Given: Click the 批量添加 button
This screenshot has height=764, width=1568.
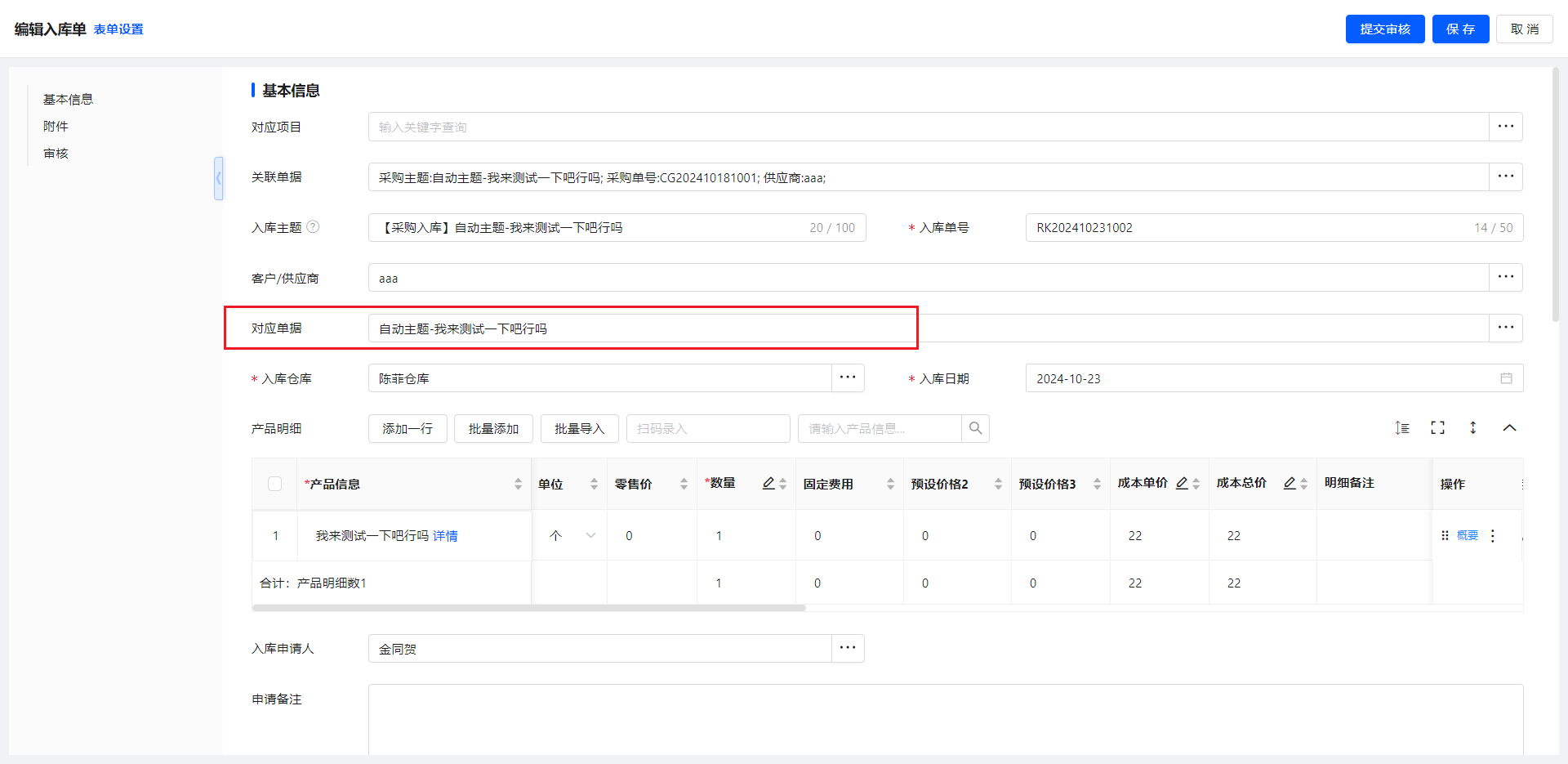Looking at the screenshot, I should click(493, 429).
